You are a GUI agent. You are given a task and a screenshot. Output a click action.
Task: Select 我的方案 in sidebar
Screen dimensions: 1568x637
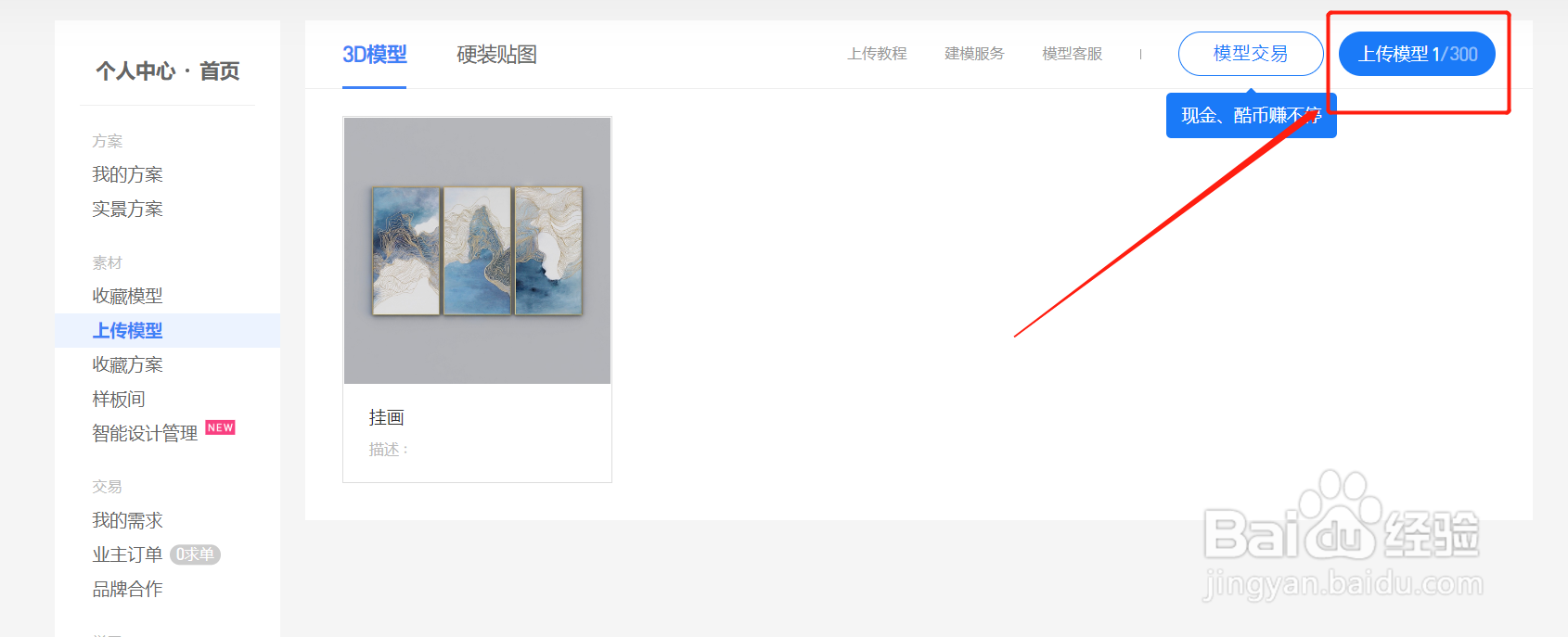click(127, 174)
